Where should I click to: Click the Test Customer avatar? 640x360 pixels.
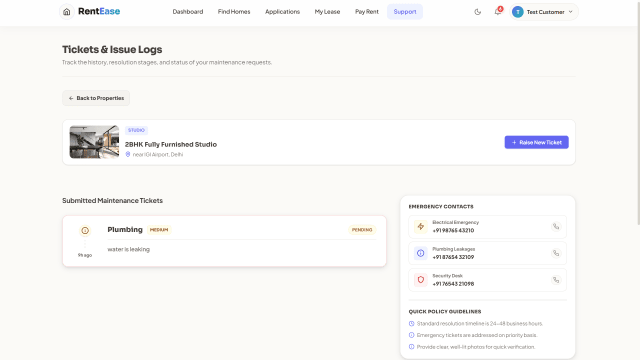pyautogui.click(x=518, y=12)
